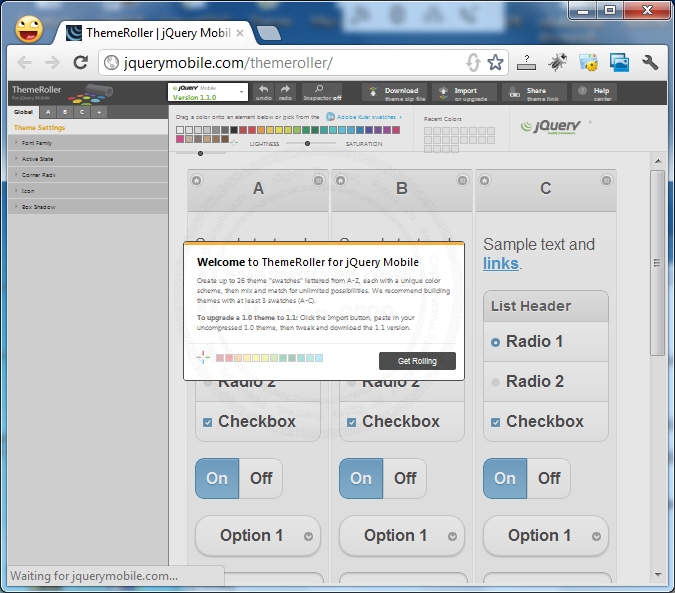The width and height of the screenshot is (675, 593).
Task: Click On in swatch A toggle
Action: (217, 478)
